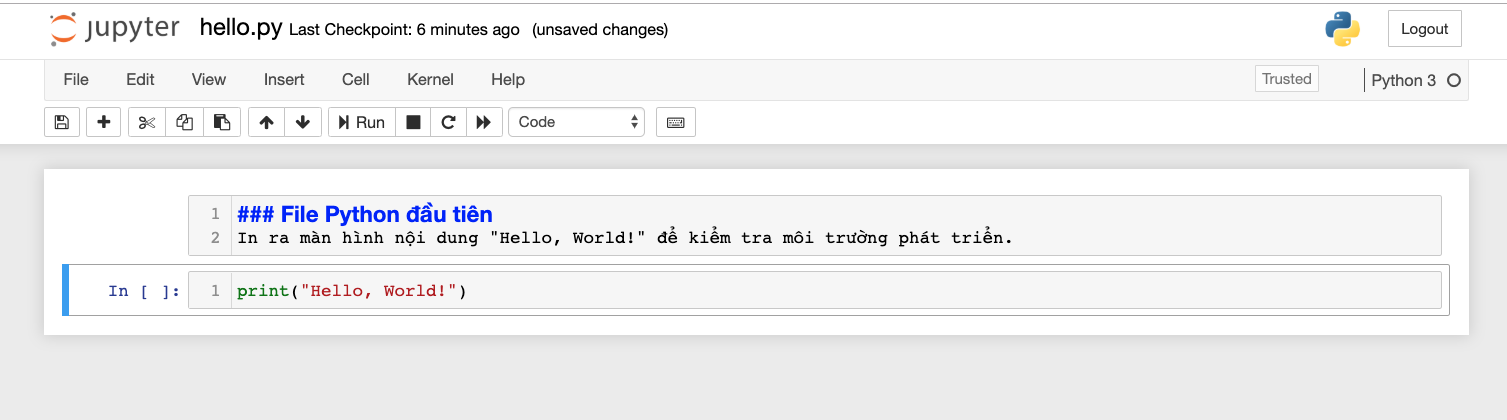
Task: Click the Logout button
Action: [x=1425, y=29]
